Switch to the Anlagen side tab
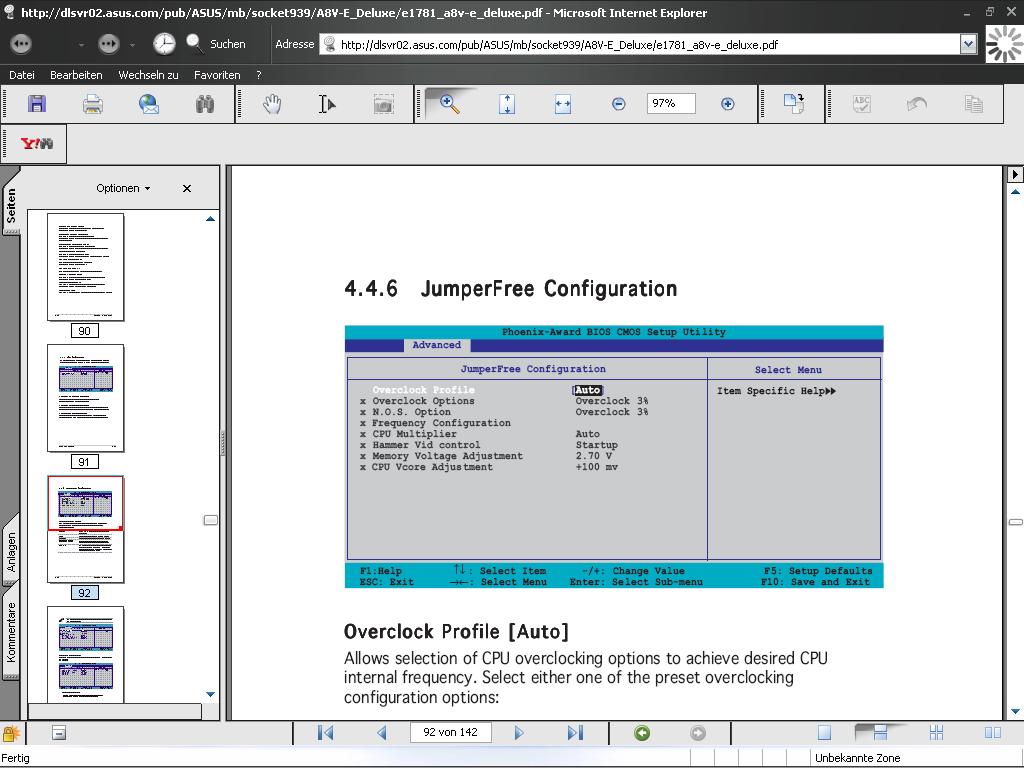 pyautogui.click(x=11, y=552)
